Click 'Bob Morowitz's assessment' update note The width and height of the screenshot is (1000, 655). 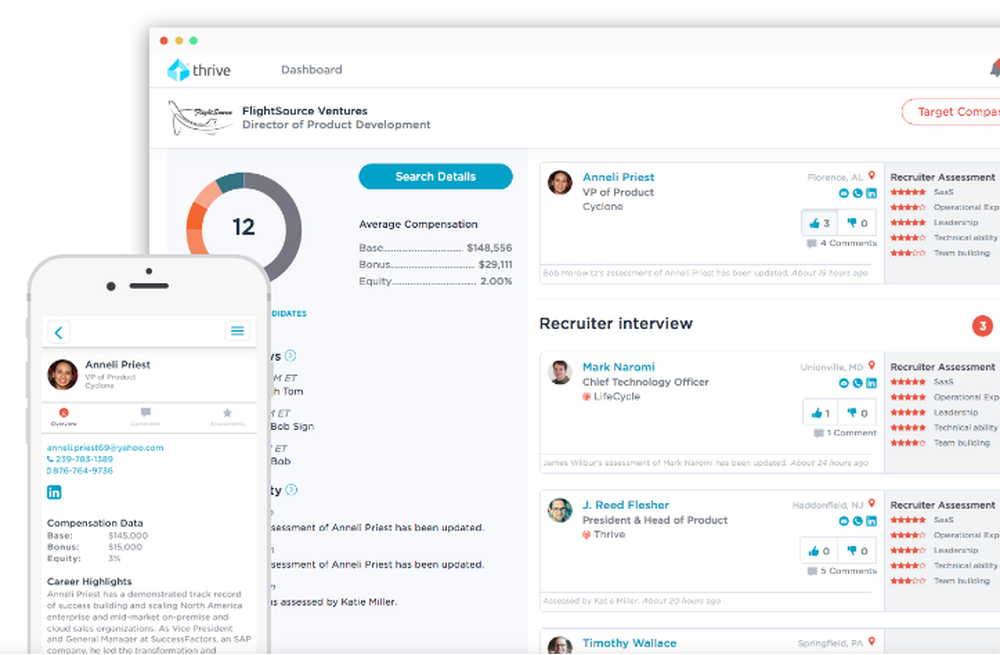tap(705, 273)
